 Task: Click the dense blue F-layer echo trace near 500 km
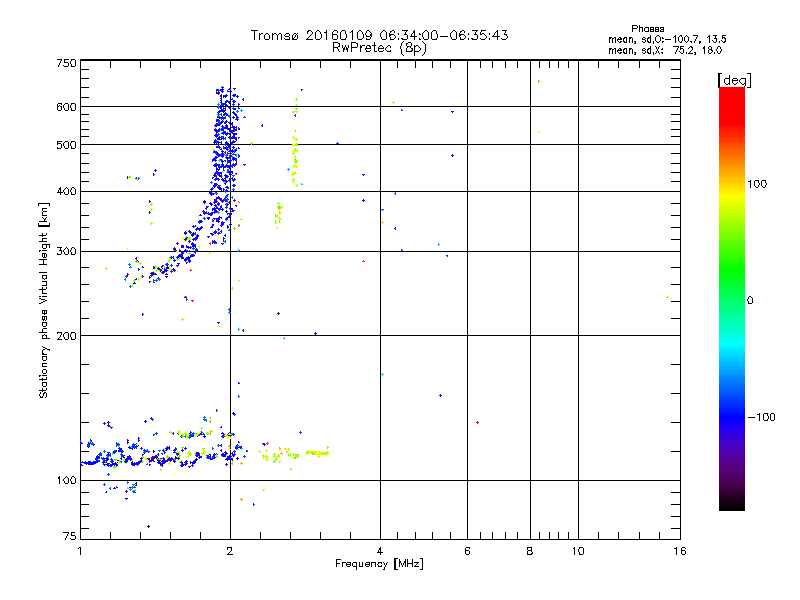click(225, 145)
